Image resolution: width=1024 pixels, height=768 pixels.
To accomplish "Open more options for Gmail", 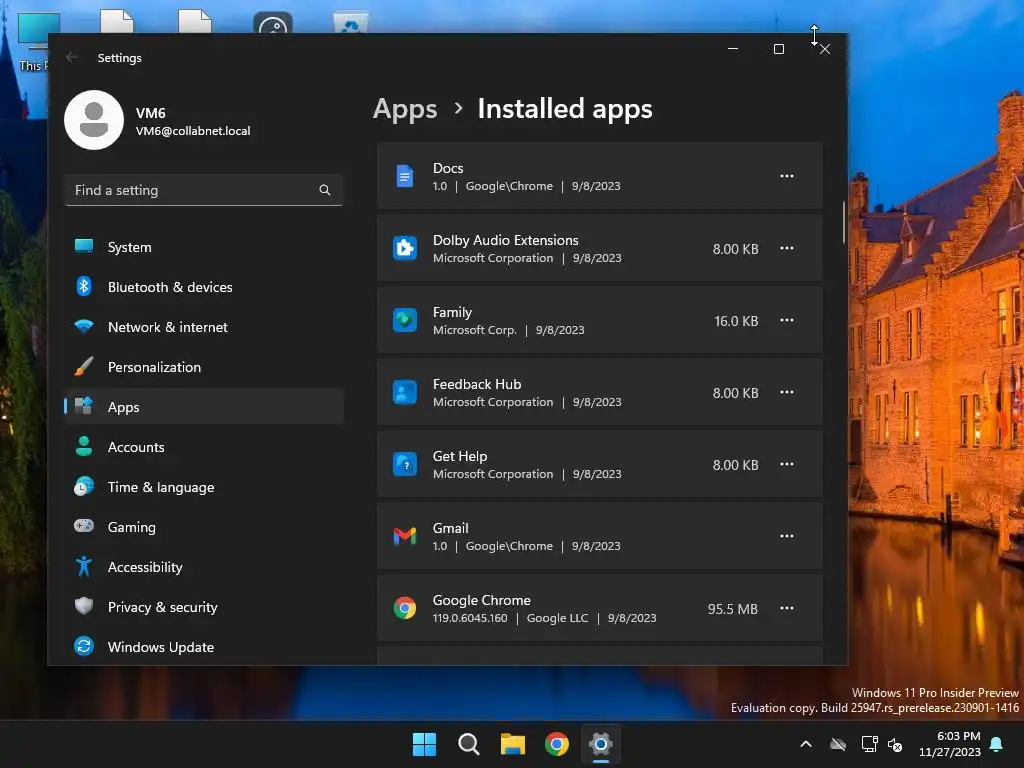I will click(787, 536).
